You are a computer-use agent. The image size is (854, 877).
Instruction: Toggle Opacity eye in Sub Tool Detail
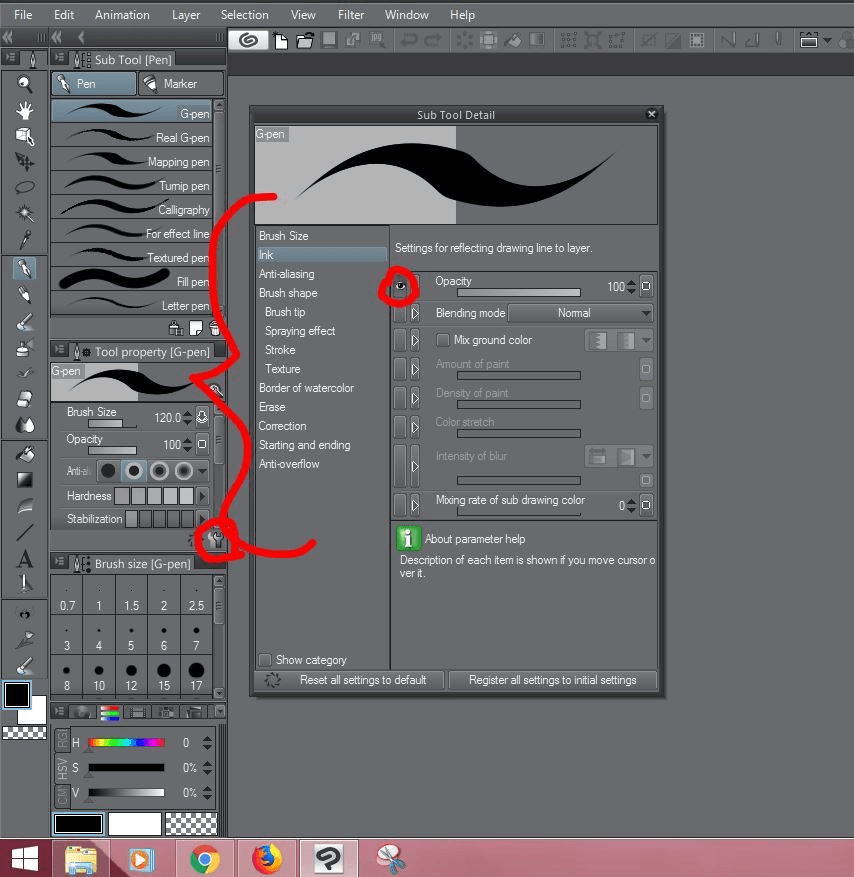click(400, 286)
